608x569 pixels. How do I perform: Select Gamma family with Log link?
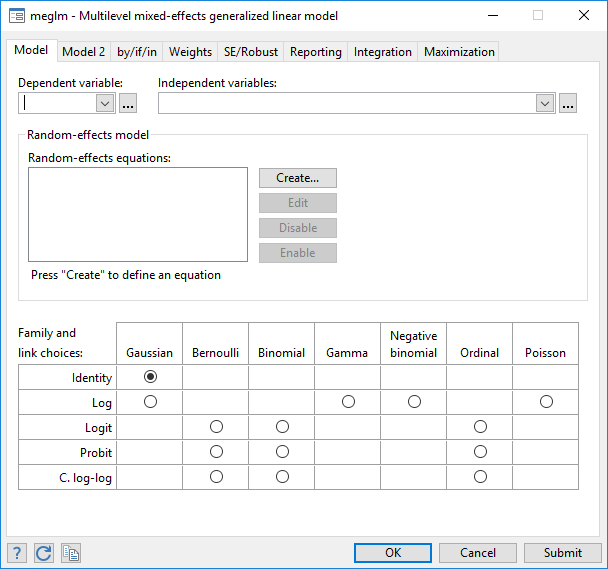[x=348, y=401]
